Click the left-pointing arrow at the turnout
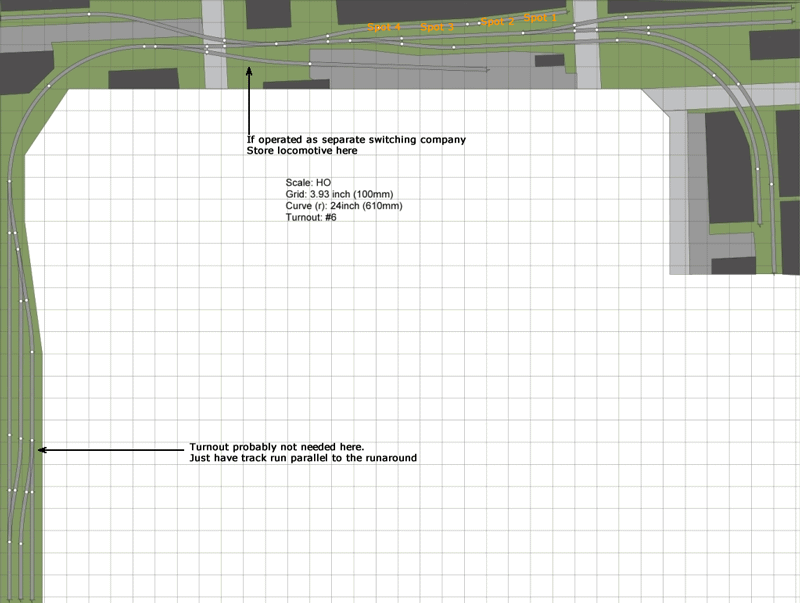 coord(110,450)
